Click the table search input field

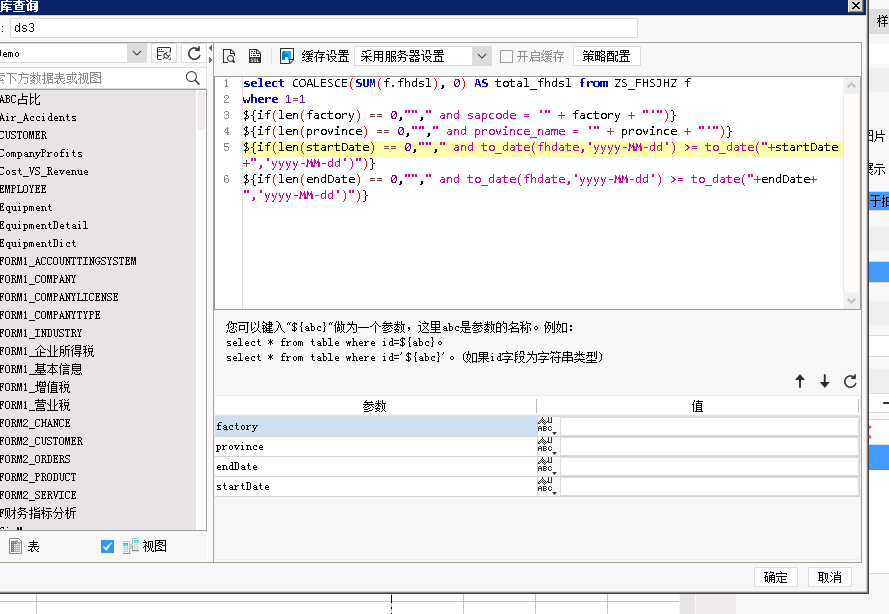(91, 78)
